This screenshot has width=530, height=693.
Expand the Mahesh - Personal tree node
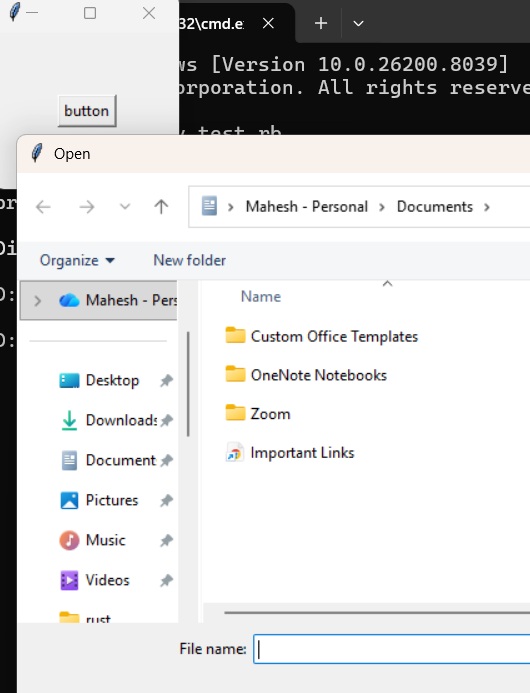(x=38, y=301)
